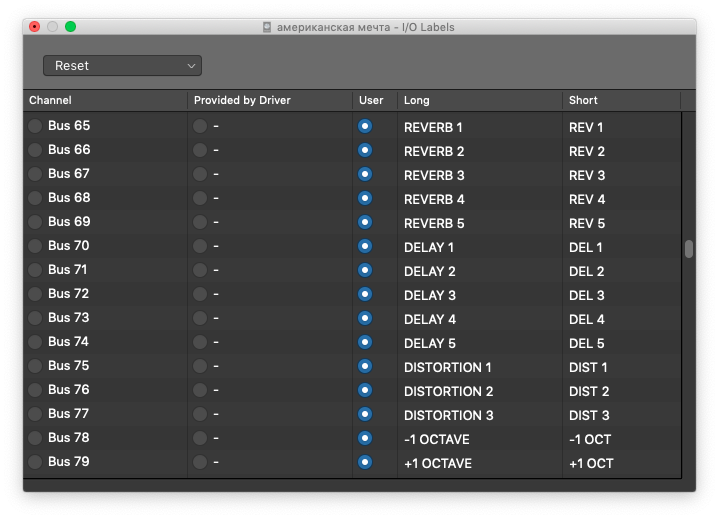The width and height of the screenshot is (719, 519).
Task: Click the document icon in the title bar
Action: coord(267,27)
